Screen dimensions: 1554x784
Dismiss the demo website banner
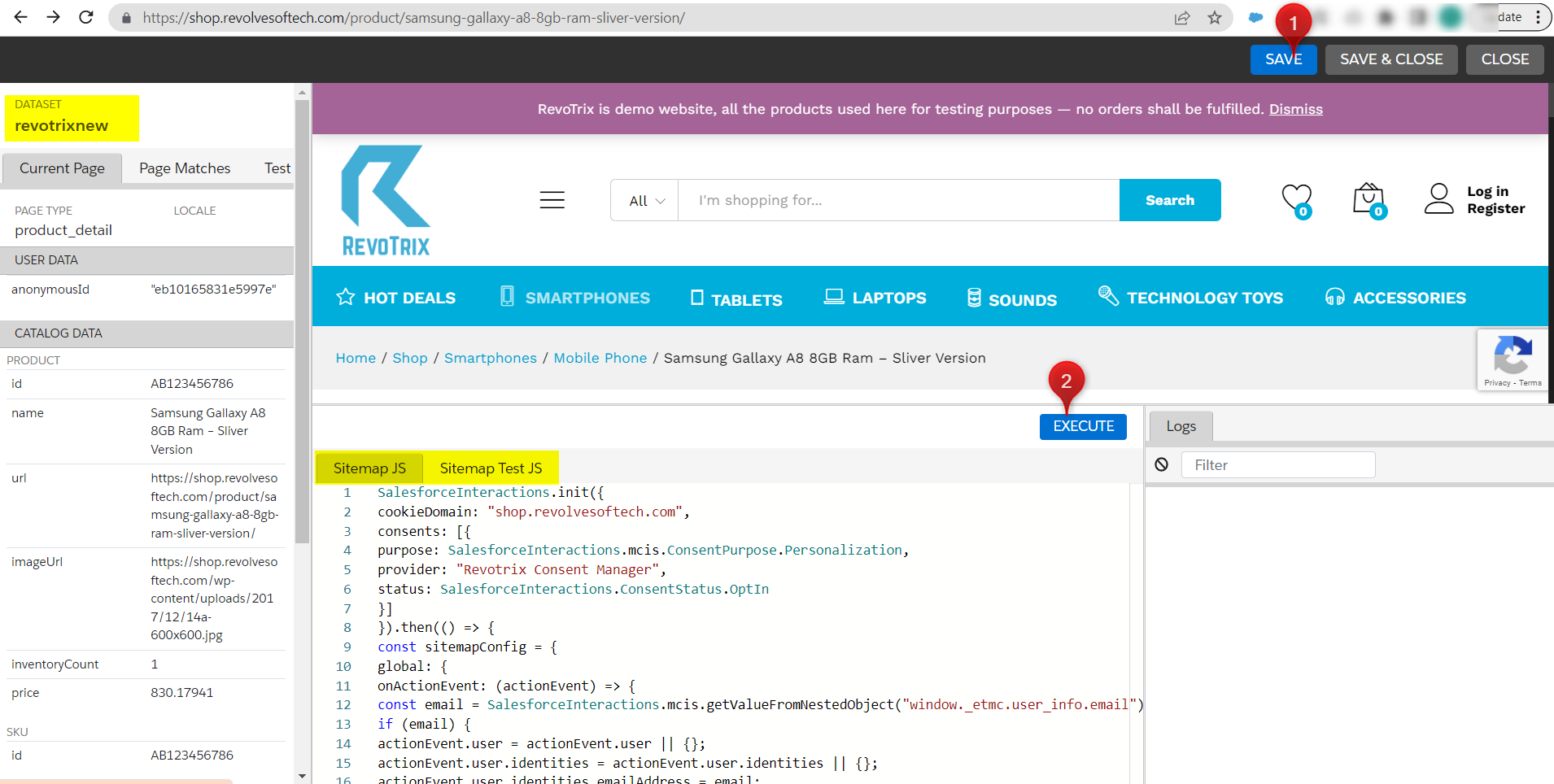point(1295,109)
